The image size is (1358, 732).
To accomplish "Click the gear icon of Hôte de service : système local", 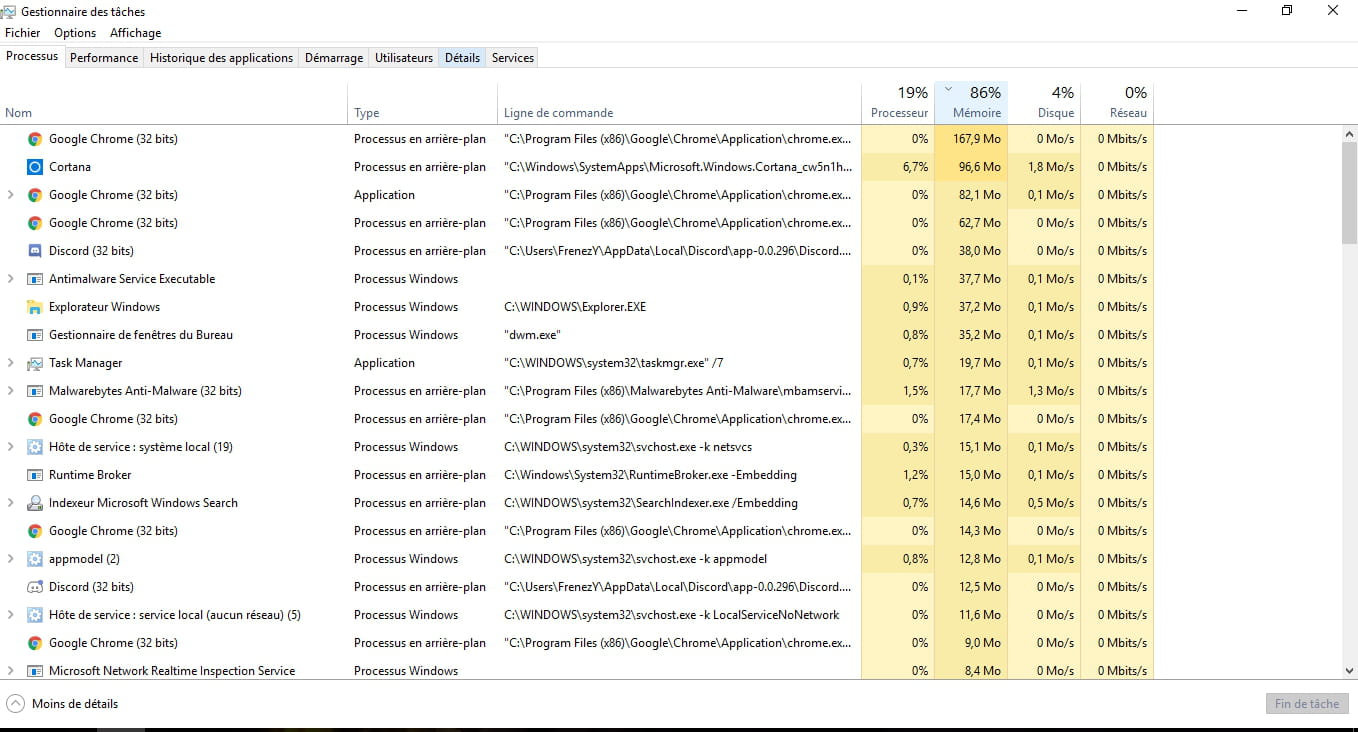I will click(x=35, y=447).
